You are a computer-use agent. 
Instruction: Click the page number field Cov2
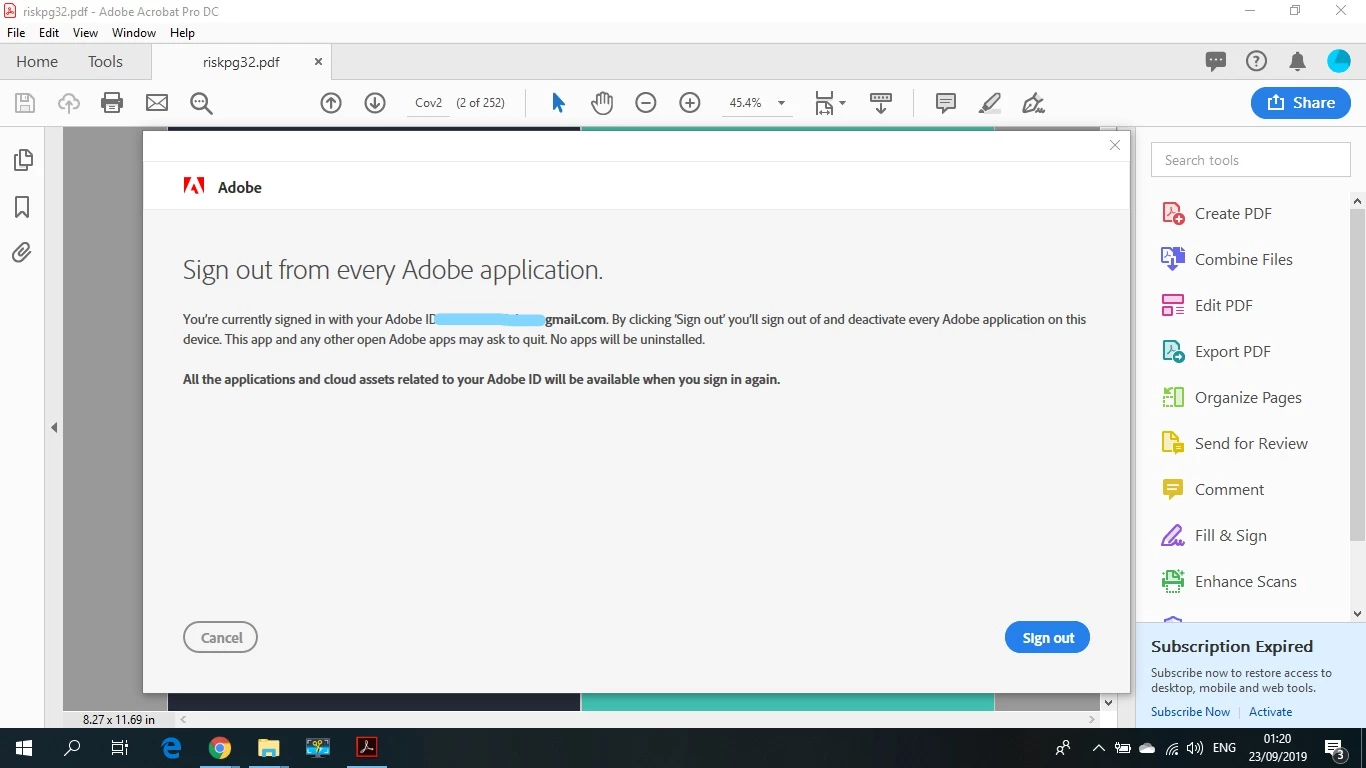click(428, 103)
